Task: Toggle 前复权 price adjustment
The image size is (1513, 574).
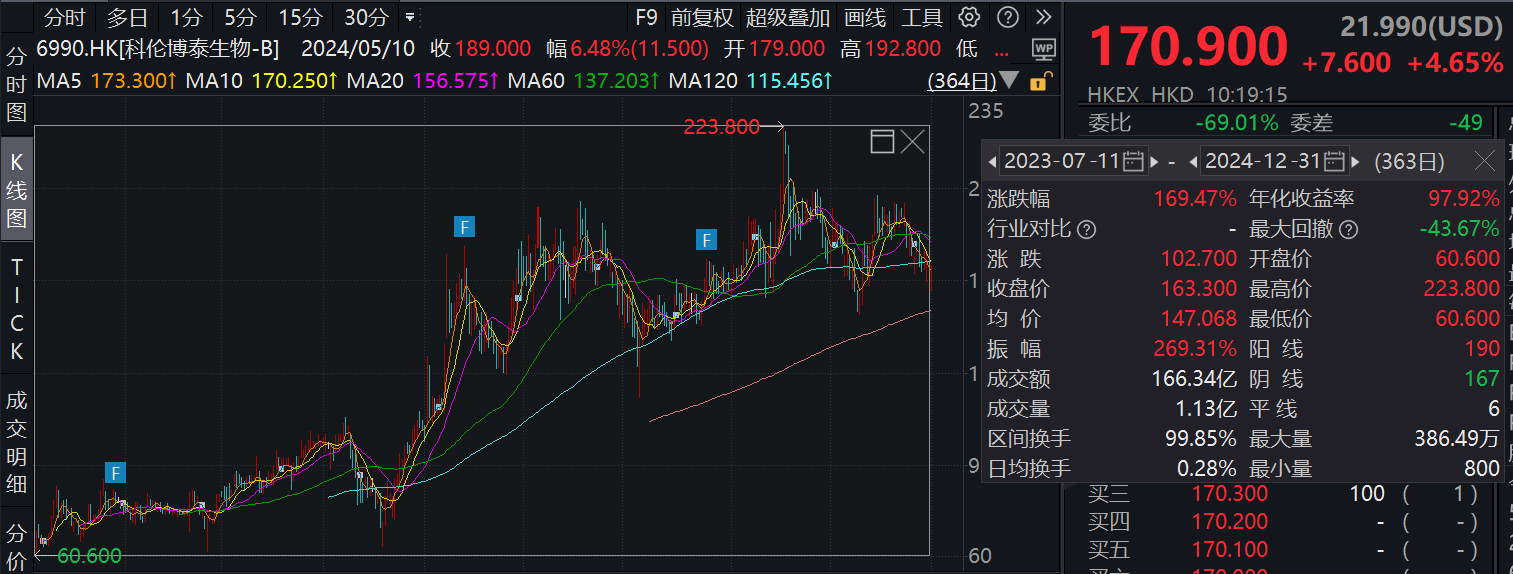Action: click(702, 17)
